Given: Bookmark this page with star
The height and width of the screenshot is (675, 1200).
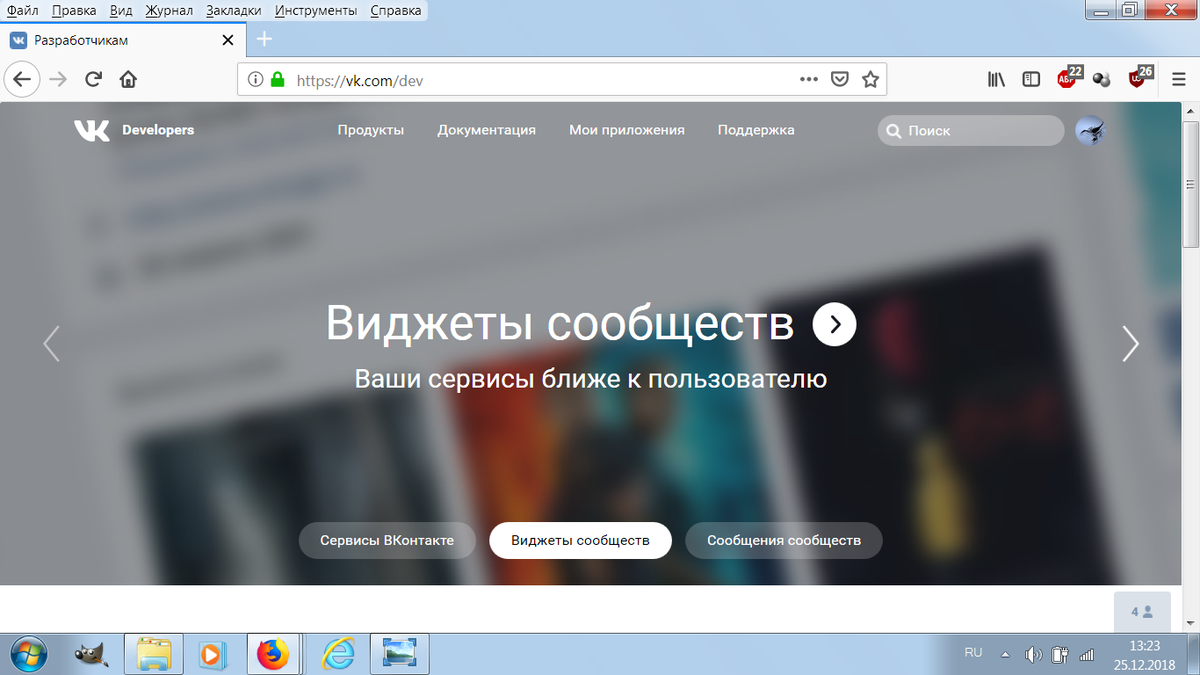Looking at the screenshot, I should click(x=871, y=79).
